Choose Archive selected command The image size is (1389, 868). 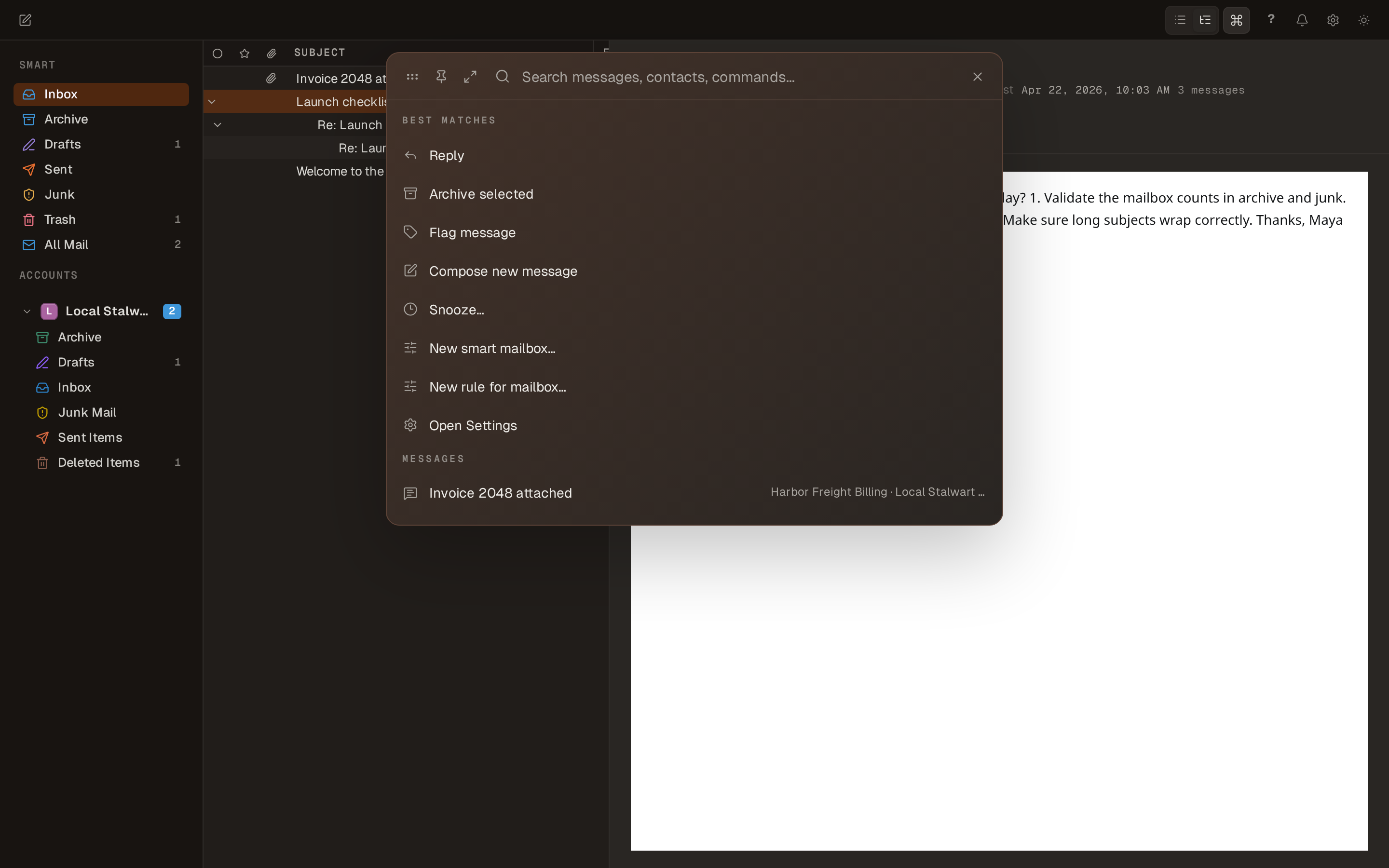(694, 194)
